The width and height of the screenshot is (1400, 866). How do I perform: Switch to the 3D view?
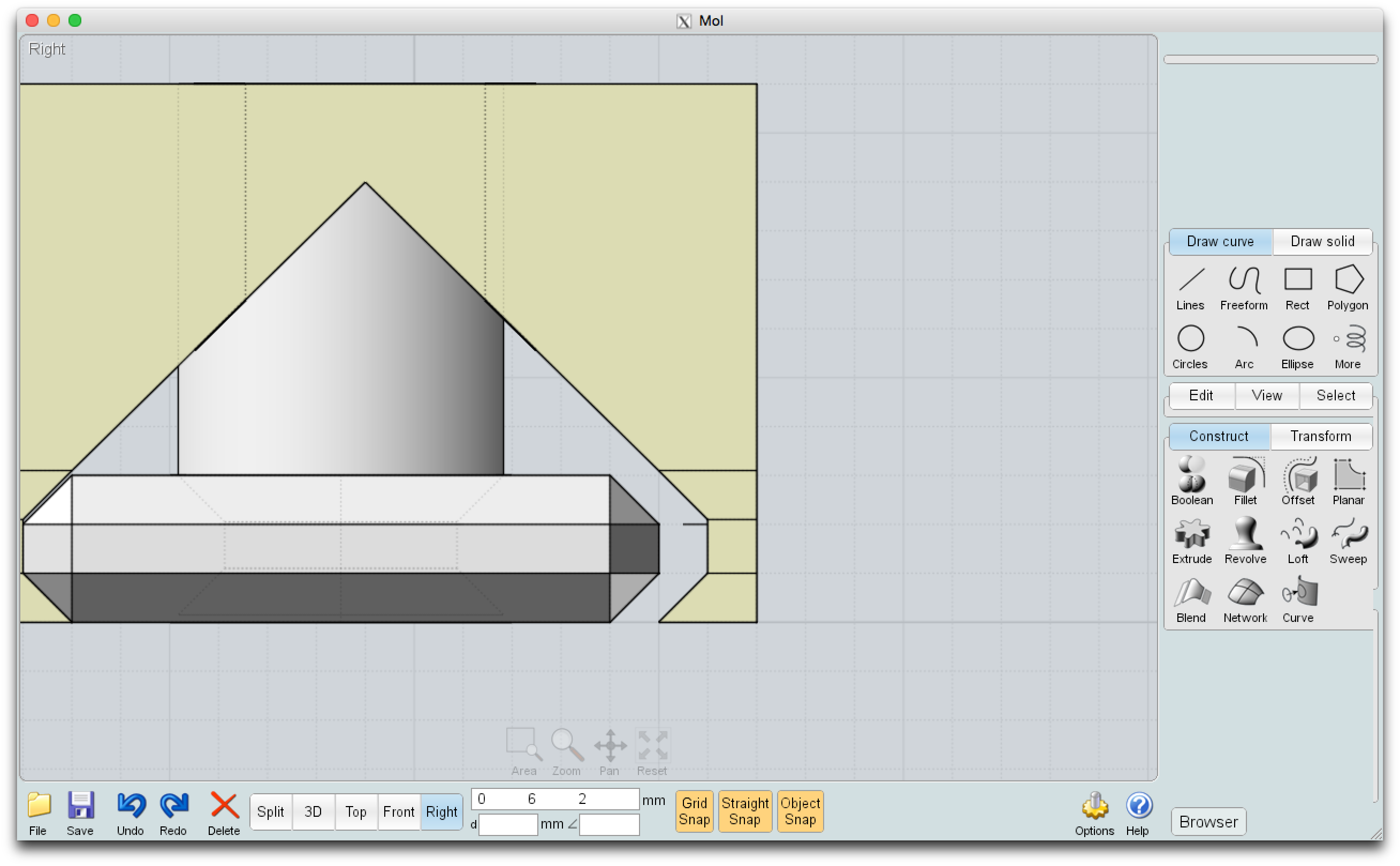tap(313, 811)
